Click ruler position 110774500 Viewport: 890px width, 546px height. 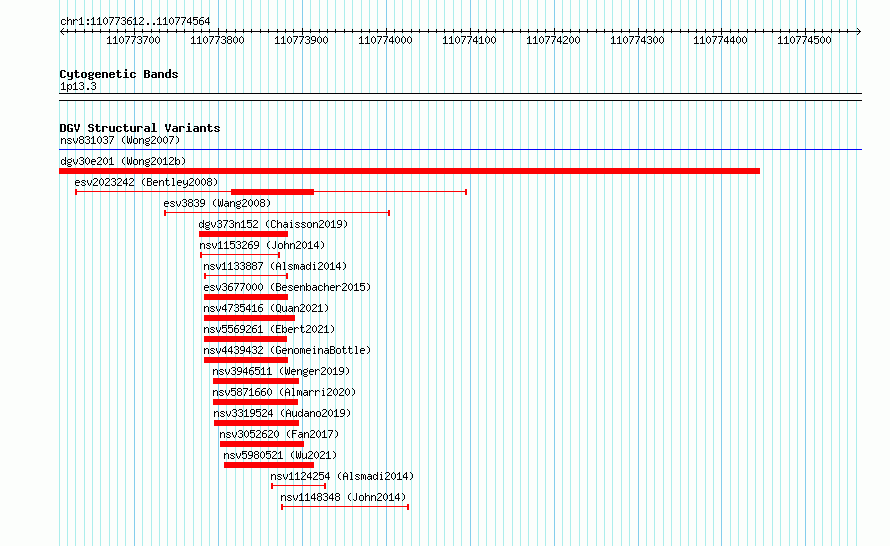point(804,40)
